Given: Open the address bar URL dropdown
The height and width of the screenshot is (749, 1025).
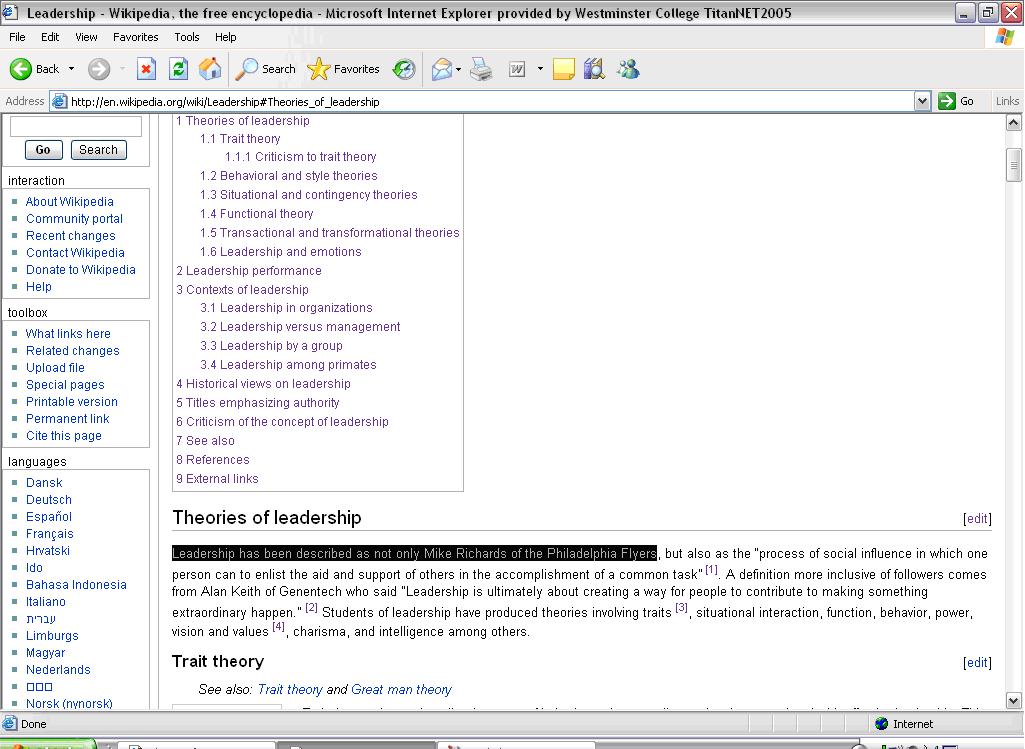Looking at the screenshot, I should pos(922,101).
